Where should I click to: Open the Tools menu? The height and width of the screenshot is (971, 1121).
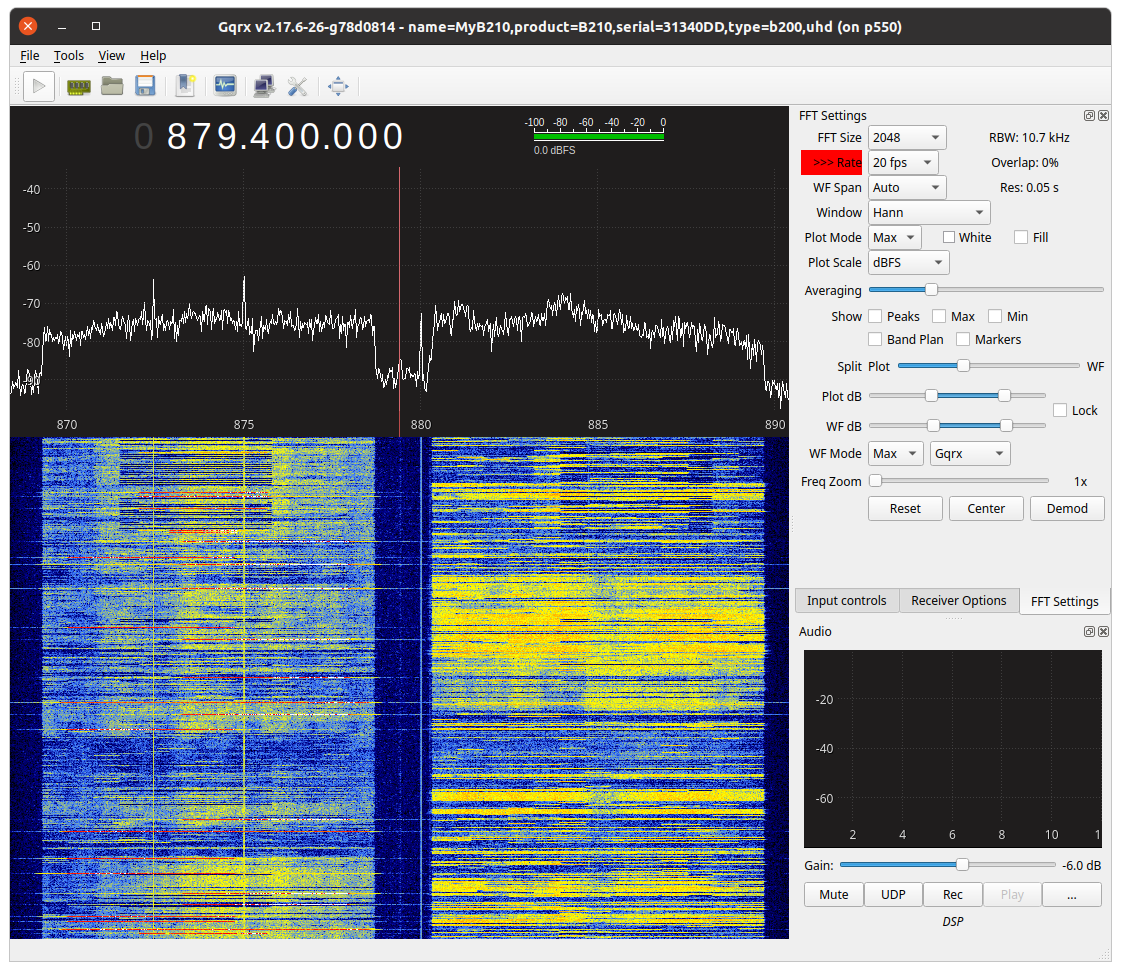coord(69,56)
